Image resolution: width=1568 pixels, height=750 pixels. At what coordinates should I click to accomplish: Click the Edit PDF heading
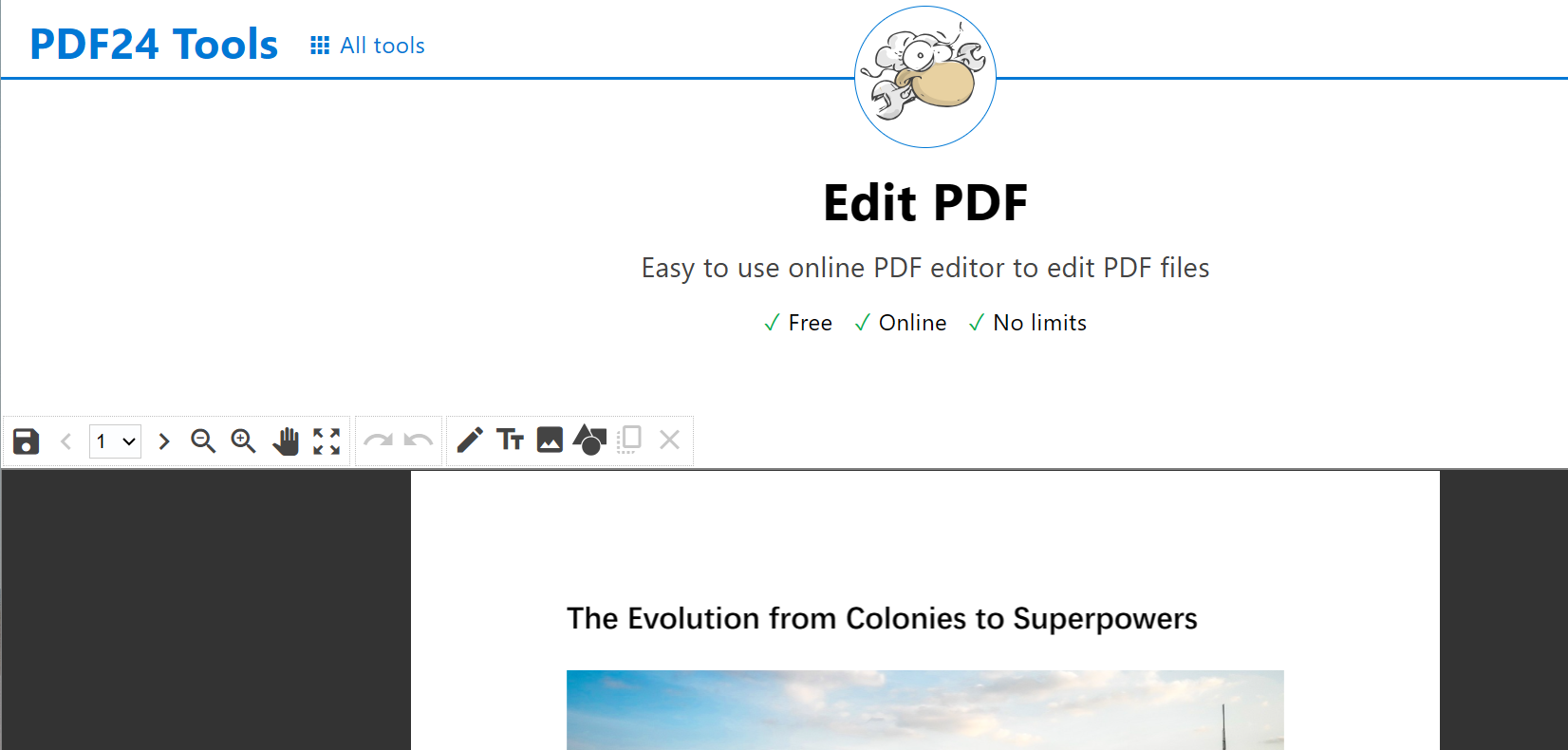pyautogui.click(x=925, y=203)
